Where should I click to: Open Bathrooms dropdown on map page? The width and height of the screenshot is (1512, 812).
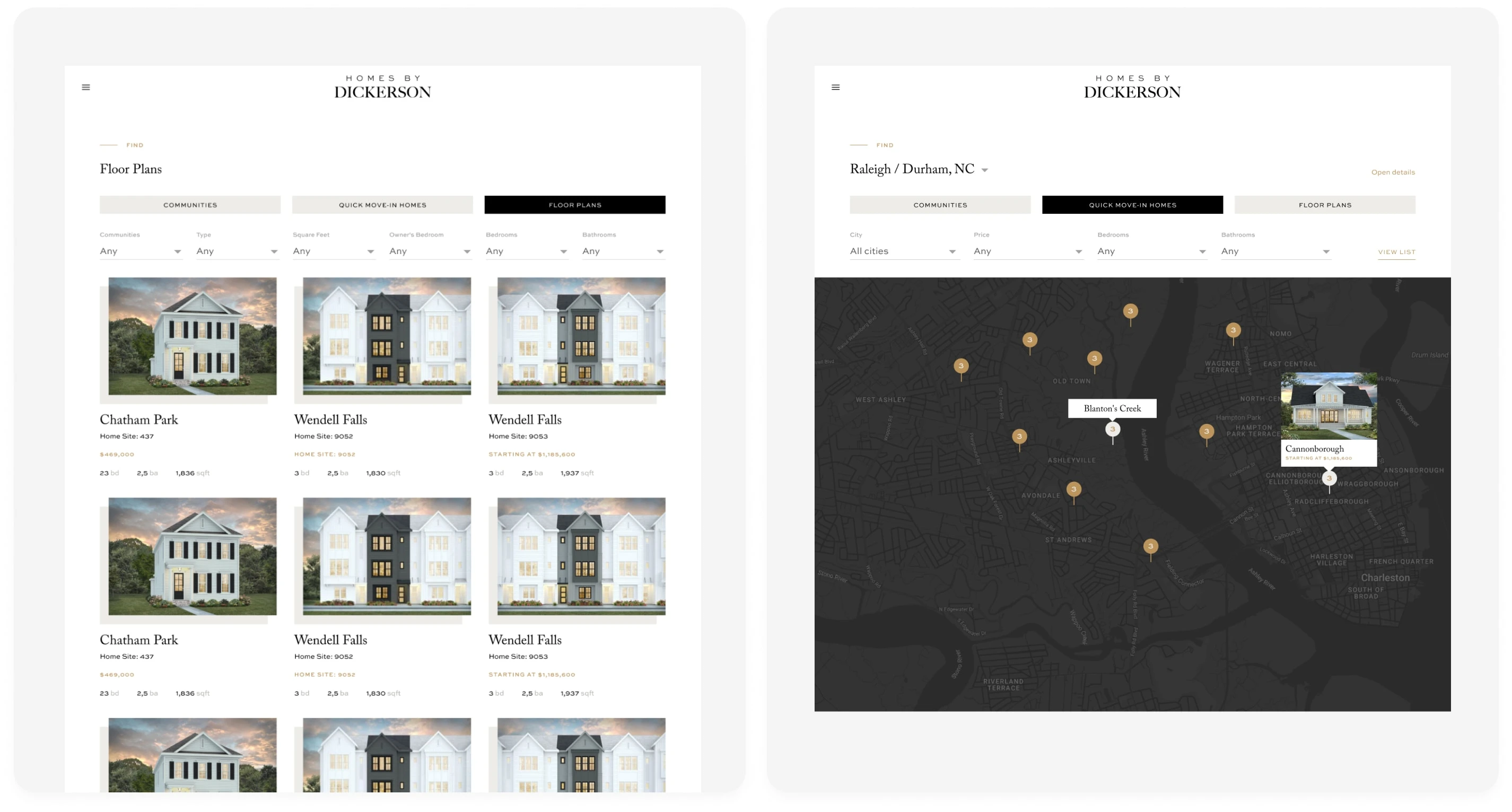click(x=1275, y=251)
